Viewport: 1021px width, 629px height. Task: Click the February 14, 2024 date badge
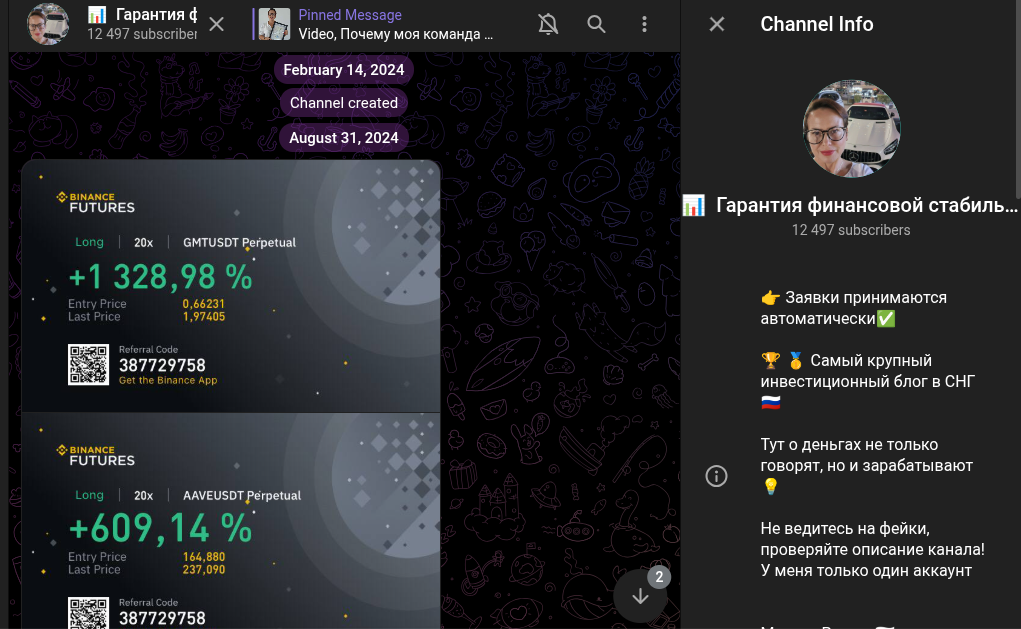pyautogui.click(x=343, y=70)
